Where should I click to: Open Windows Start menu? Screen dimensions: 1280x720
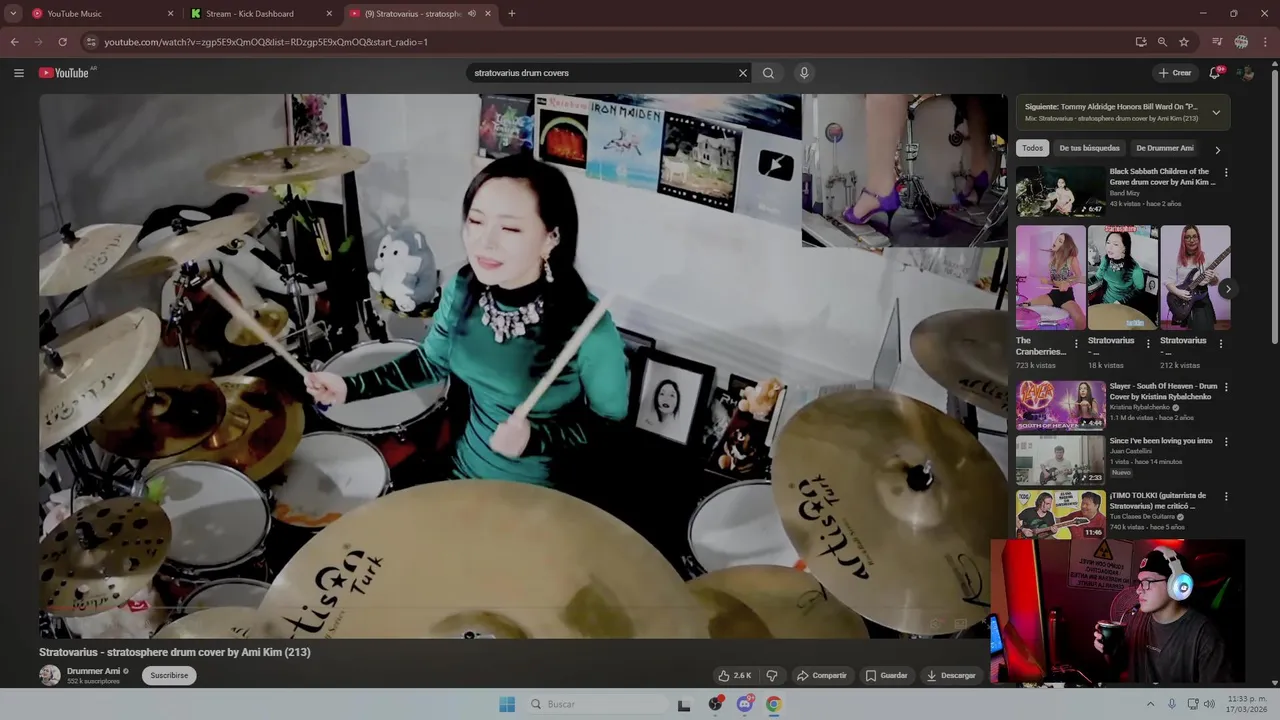coord(507,704)
